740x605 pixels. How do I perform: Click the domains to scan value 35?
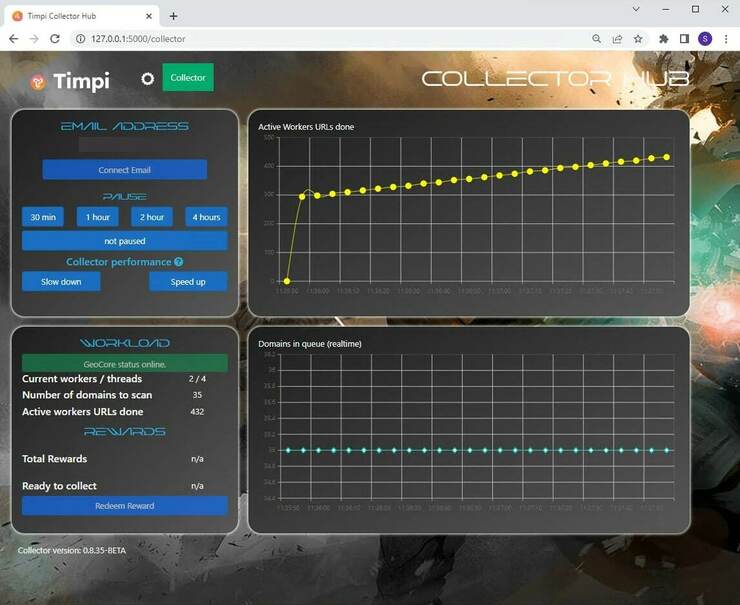(x=197, y=395)
